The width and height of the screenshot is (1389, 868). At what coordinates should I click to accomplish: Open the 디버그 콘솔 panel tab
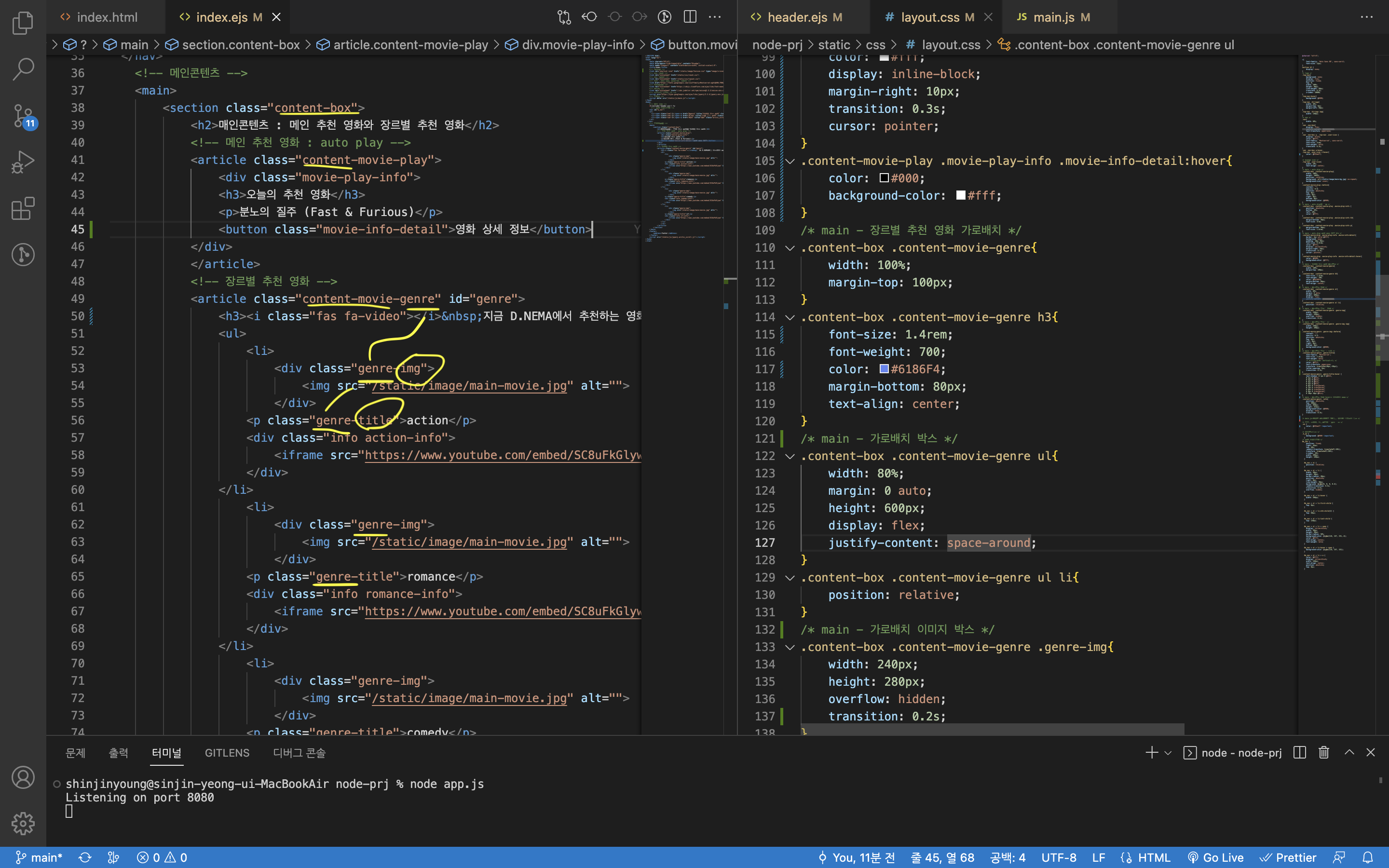coord(300,753)
